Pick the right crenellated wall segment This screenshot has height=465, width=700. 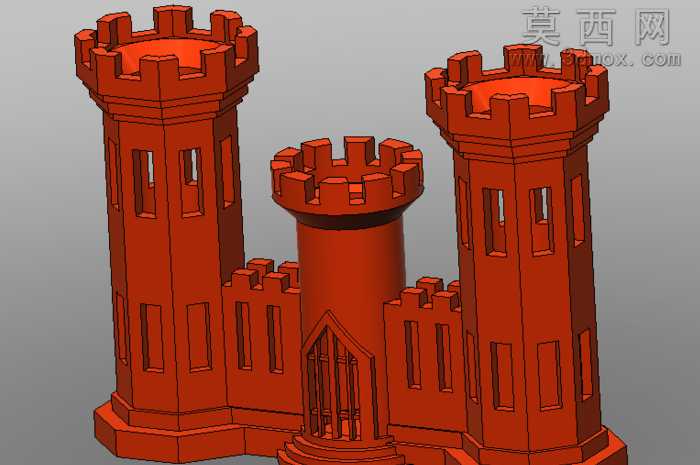424,357
